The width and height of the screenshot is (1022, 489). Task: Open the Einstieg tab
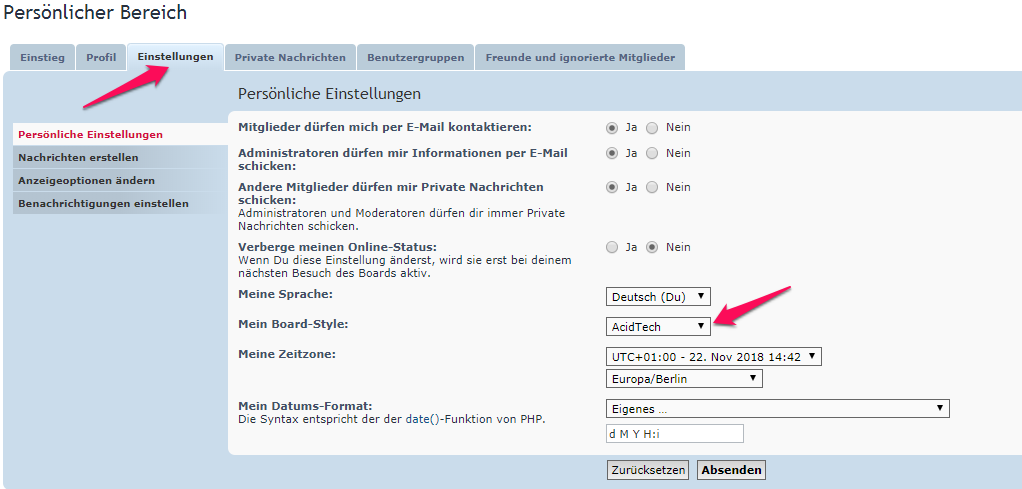tap(42, 58)
